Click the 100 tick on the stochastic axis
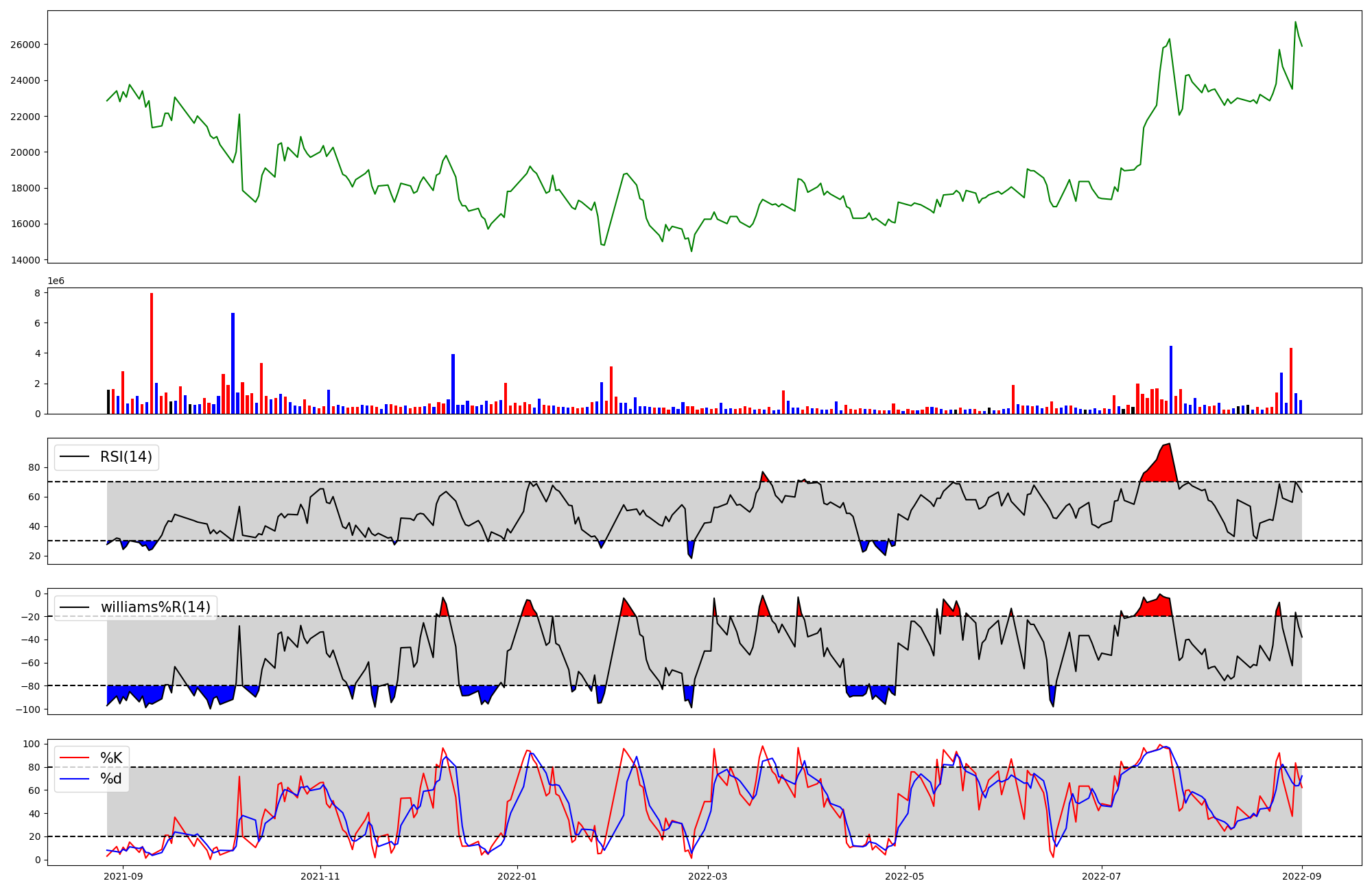Image resolution: width=1372 pixels, height=892 pixels. (x=31, y=744)
